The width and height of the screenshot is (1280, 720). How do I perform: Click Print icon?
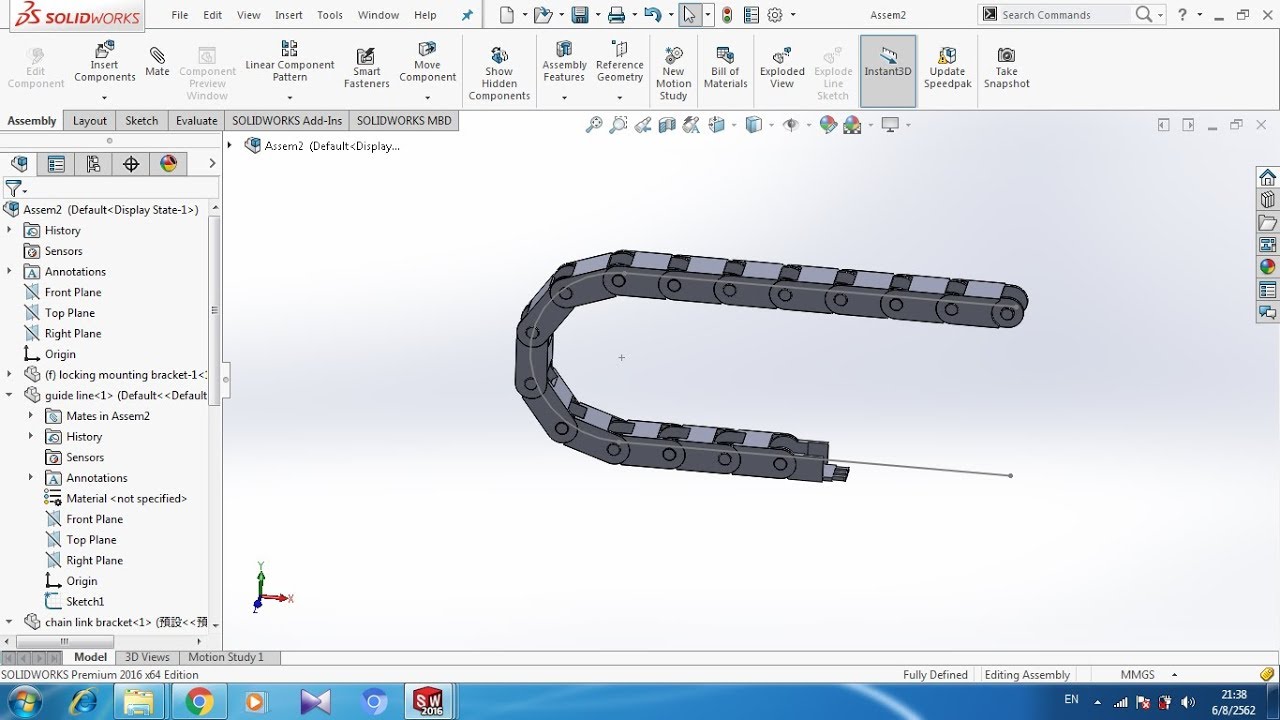coord(616,15)
